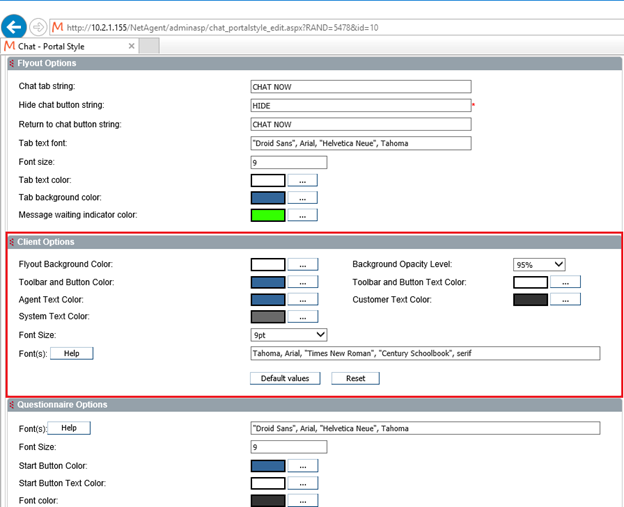This screenshot has height=507, width=624.
Task: Click the browser forward arrow button
Action: pyautogui.click(x=38, y=27)
